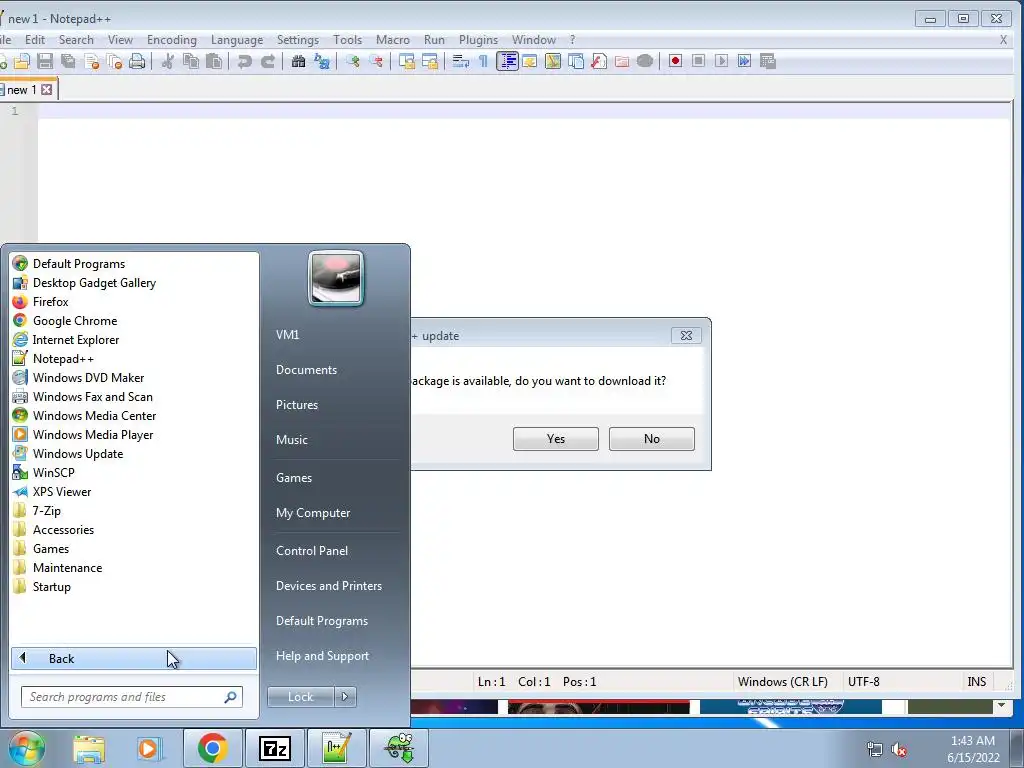Screen dimensions: 1024x768
Task: Launch Google Chrome from Start menu list
Action: [x=75, y=321]
